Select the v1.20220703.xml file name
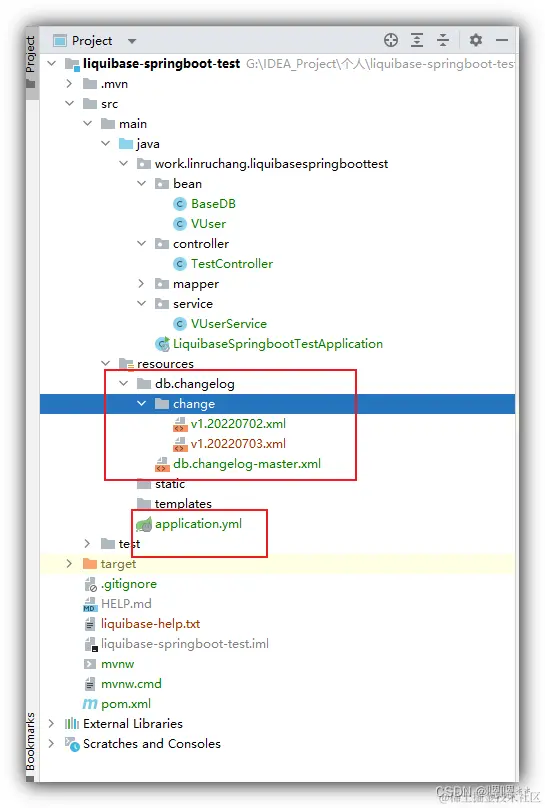This screenshot has height=808, width=545. click(x=238, y=444)
